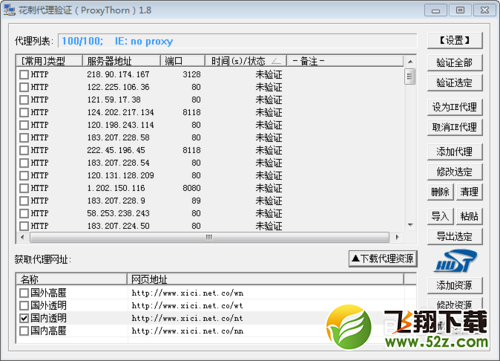This screenshot has height=361, width=500.
Task: Check the box for proxy 120.198.243.114
Action: (x=24, y=125)
